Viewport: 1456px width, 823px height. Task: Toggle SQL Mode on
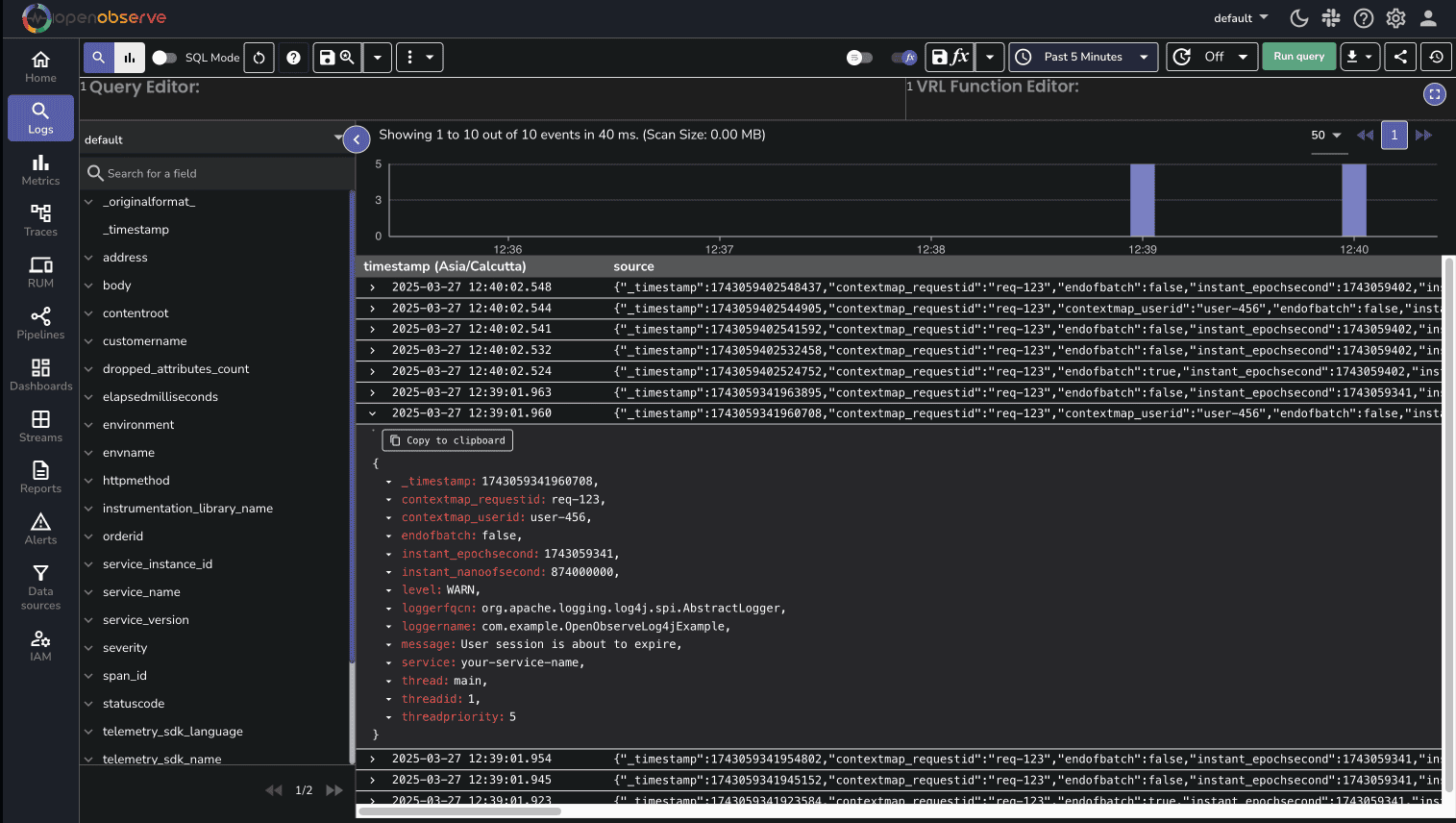[164, 57]
